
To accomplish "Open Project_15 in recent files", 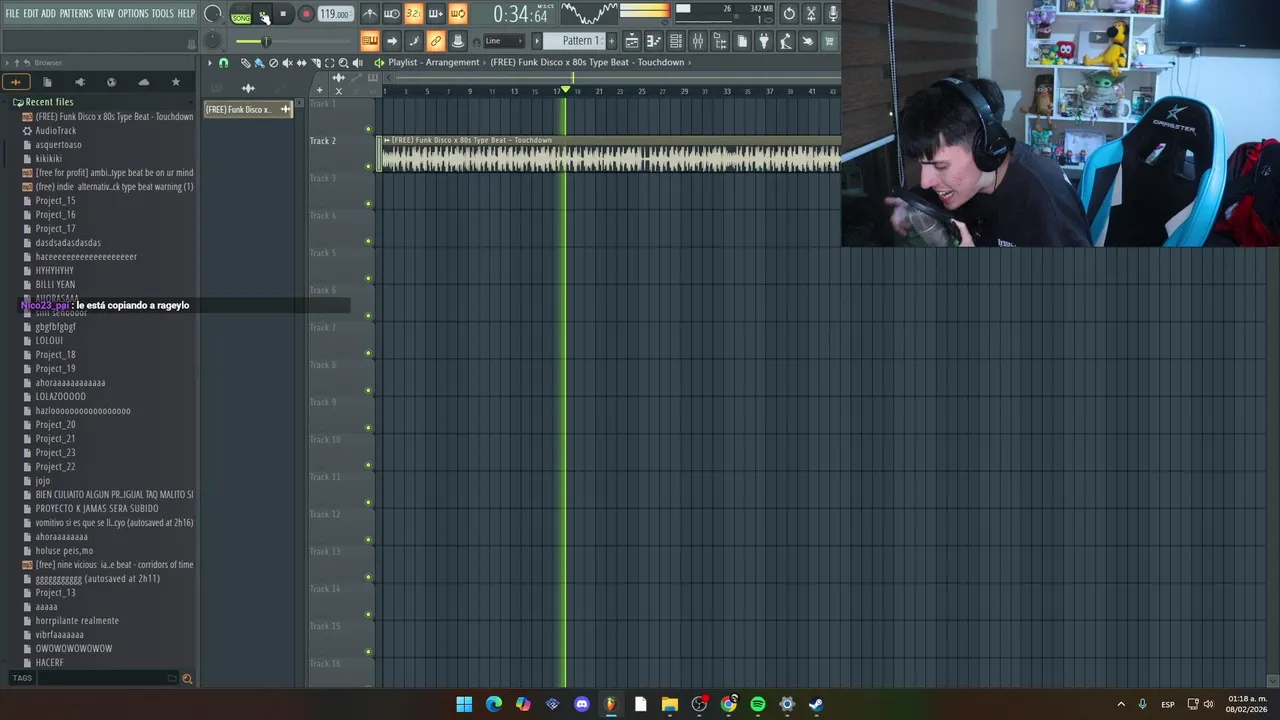I will tap(55, 201).
